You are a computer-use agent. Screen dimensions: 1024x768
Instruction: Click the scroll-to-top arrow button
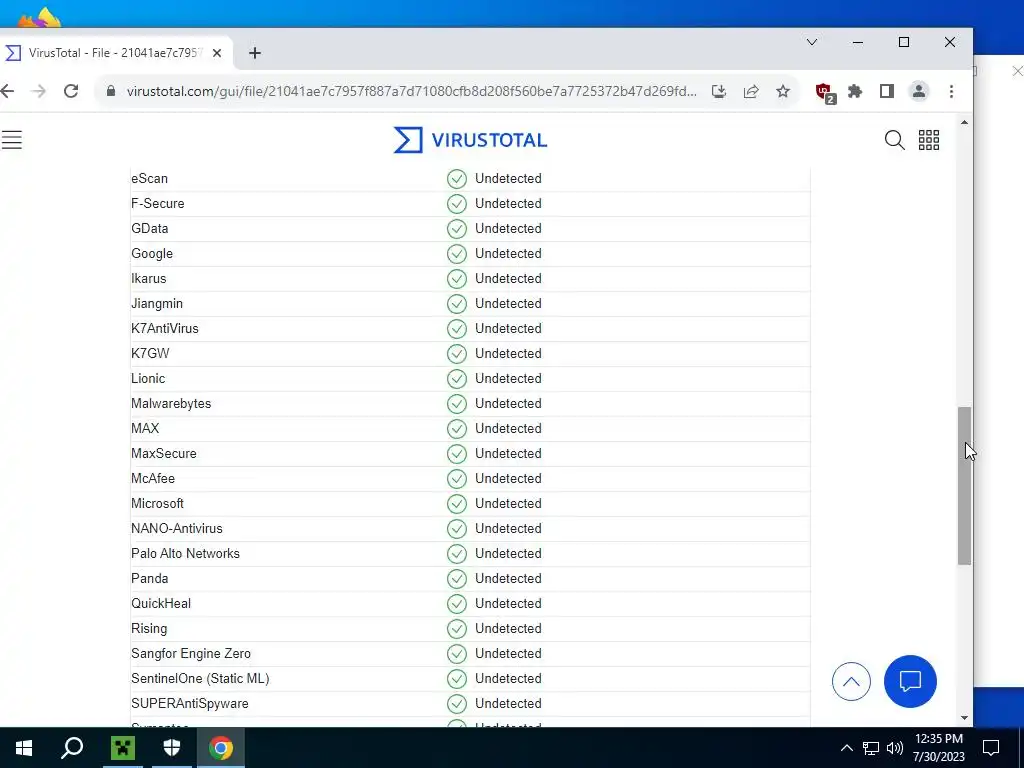851,681
